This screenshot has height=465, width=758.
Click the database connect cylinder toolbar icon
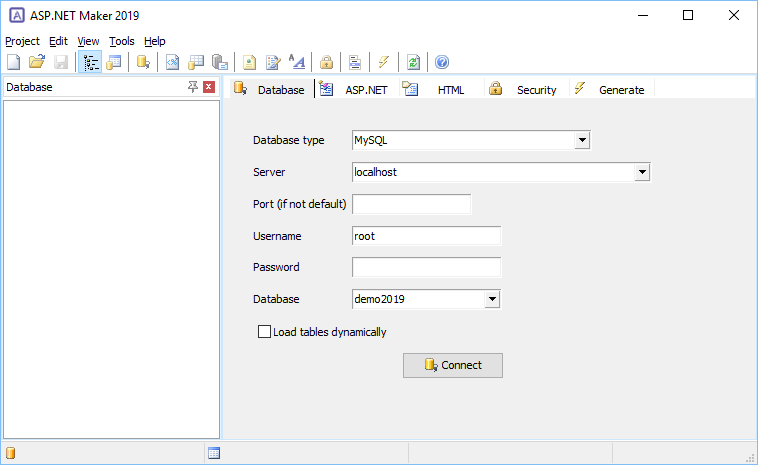click(143, 62)
